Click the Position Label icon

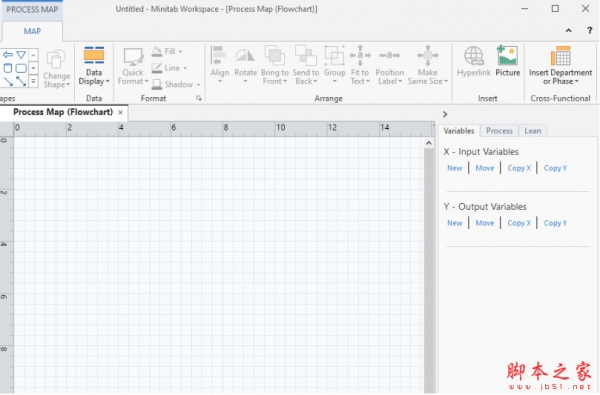tap(389, 55)
